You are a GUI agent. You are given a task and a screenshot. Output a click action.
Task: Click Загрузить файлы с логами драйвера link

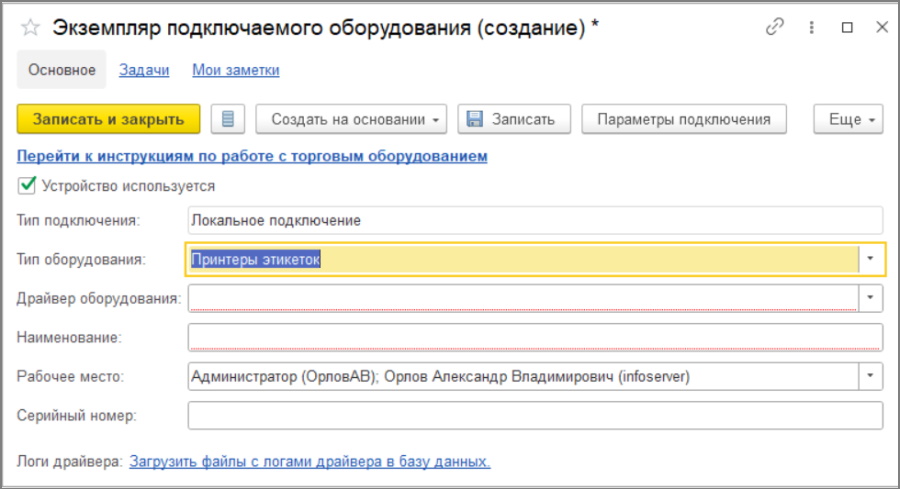[x=310, y=461]
